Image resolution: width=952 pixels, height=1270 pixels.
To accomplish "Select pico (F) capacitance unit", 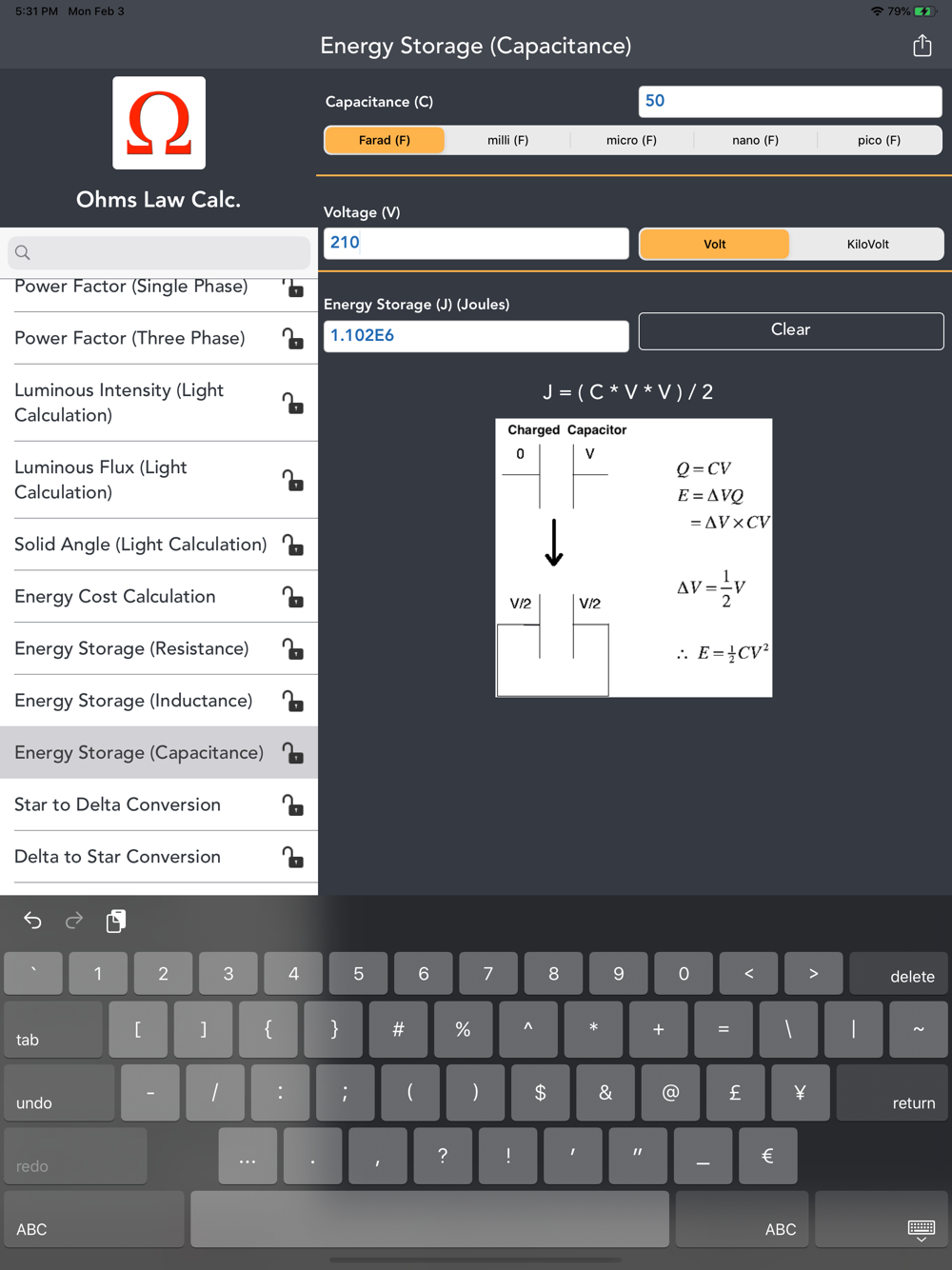I will pyautogui.click(x=879, y=140).
